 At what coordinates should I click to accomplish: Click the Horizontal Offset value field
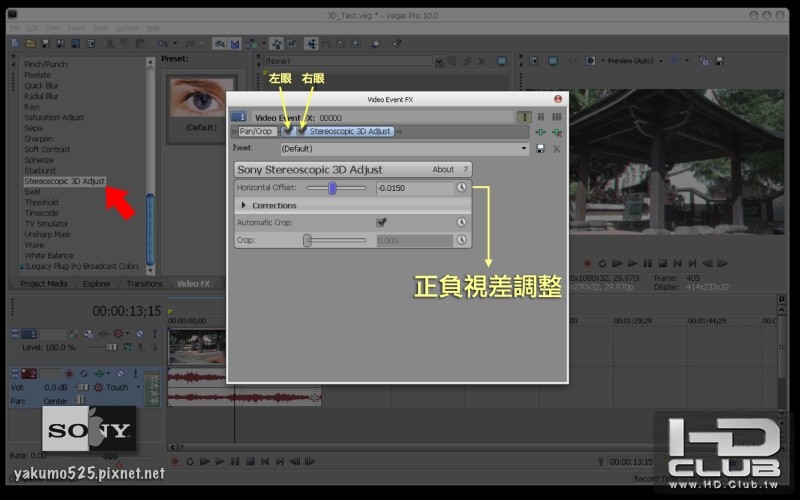click(x=414, y=188)
